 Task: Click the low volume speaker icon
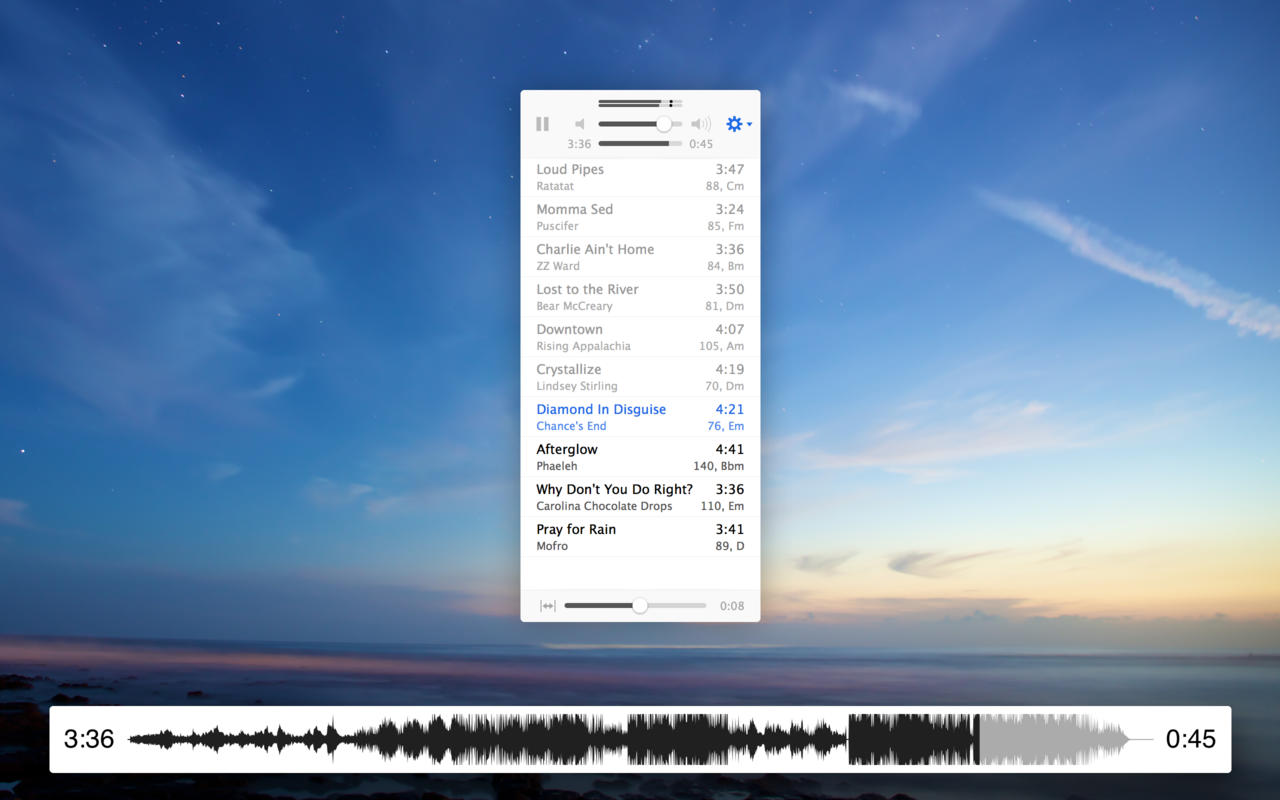580,124
